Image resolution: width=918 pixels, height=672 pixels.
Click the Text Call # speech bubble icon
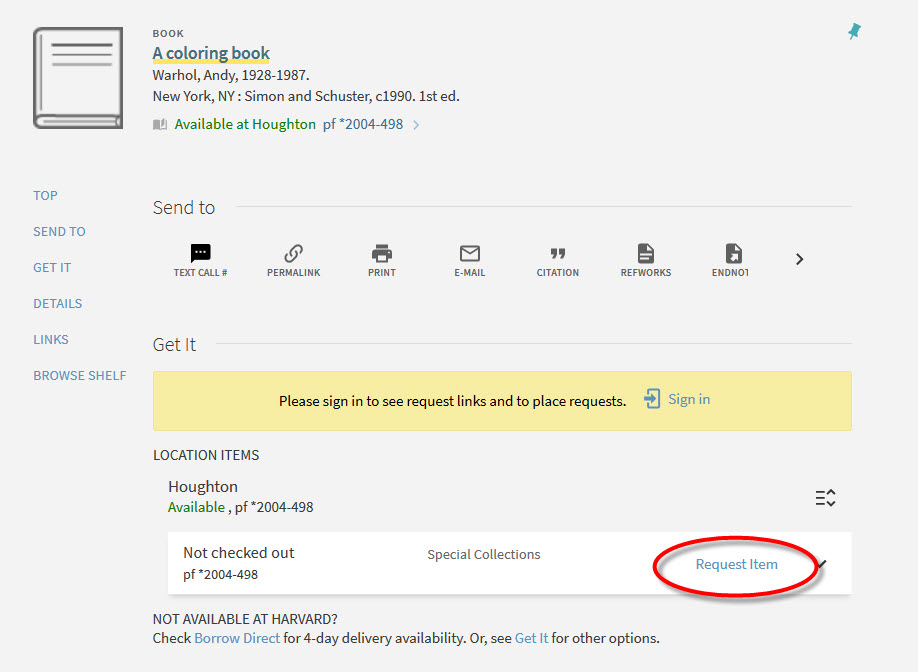click(200, 253)
